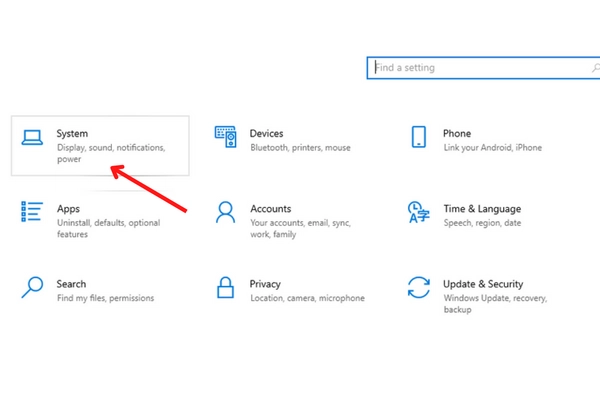The image size is (600, 400).
Task: Go to the Apps settings title
Action: click(x=69, y=209)
